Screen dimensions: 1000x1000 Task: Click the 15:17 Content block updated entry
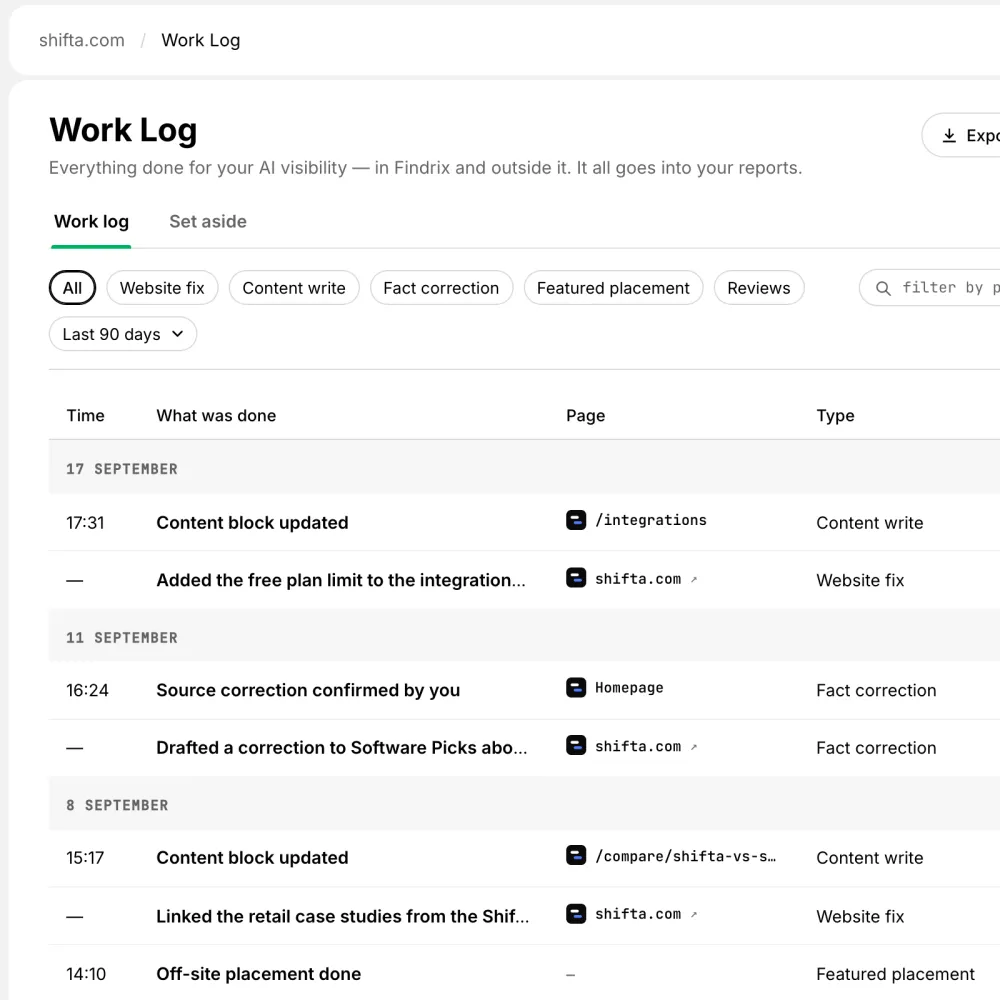coord(253,857)
